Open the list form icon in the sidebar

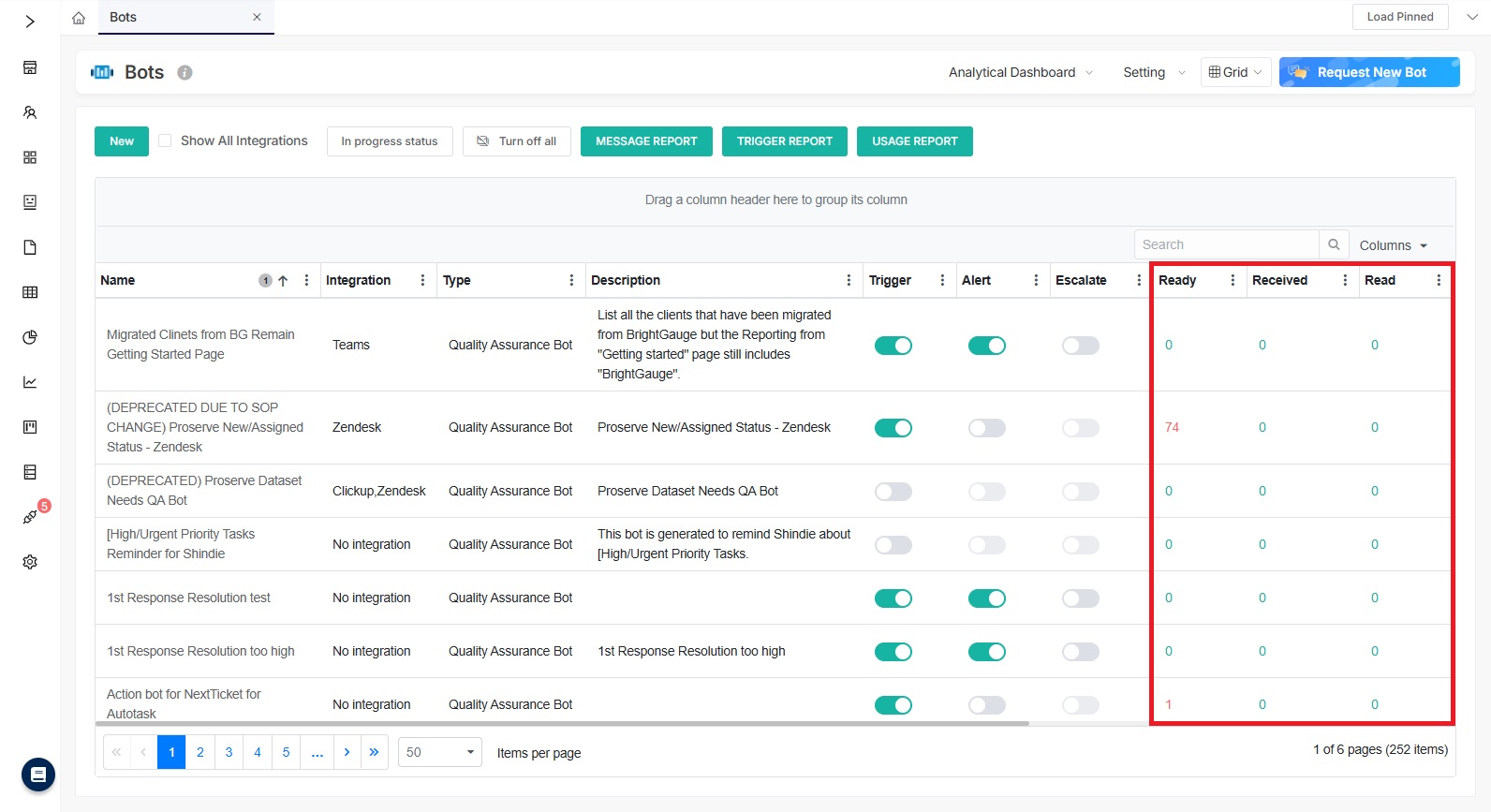click(x=30, y=472)
